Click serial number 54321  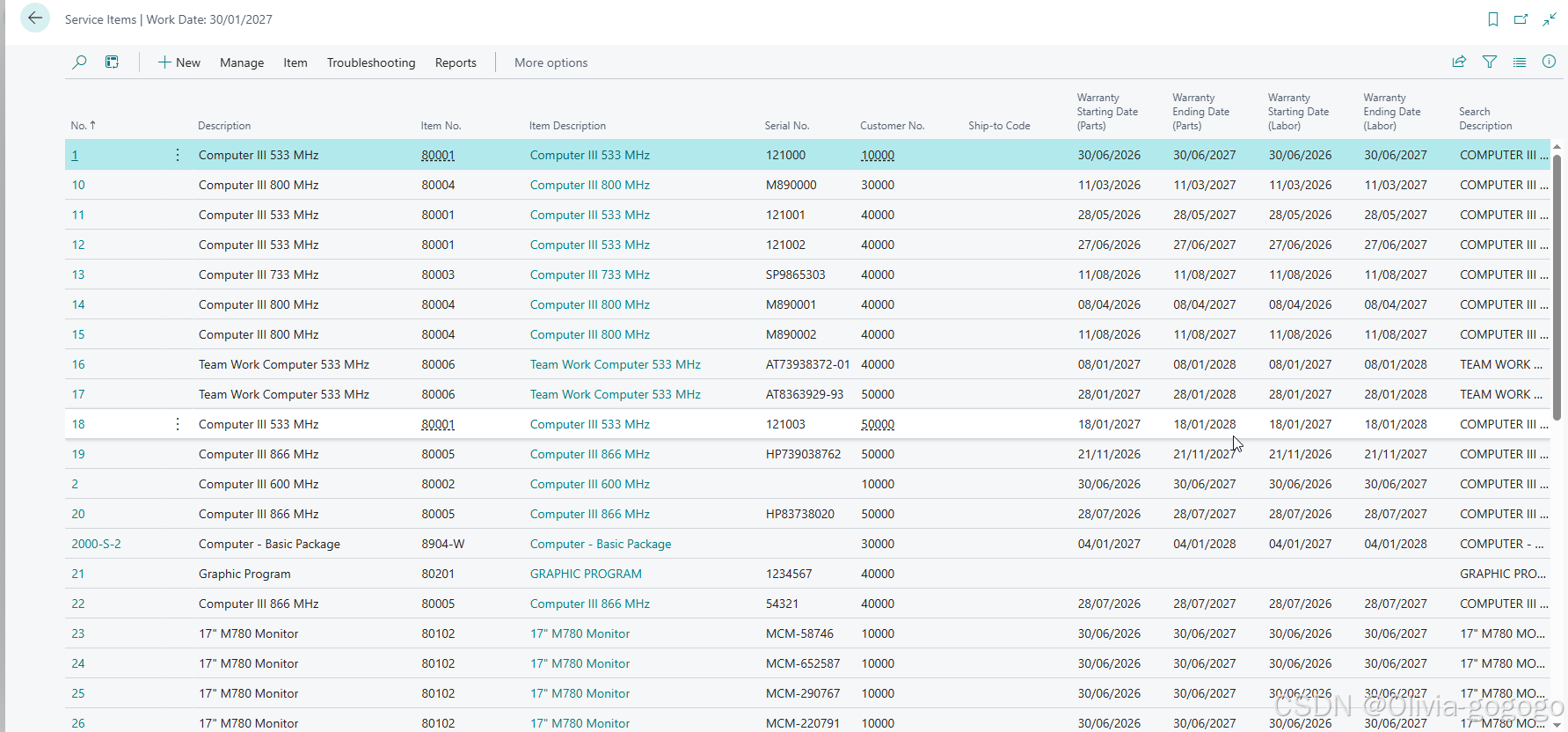(x=783, y=604)
